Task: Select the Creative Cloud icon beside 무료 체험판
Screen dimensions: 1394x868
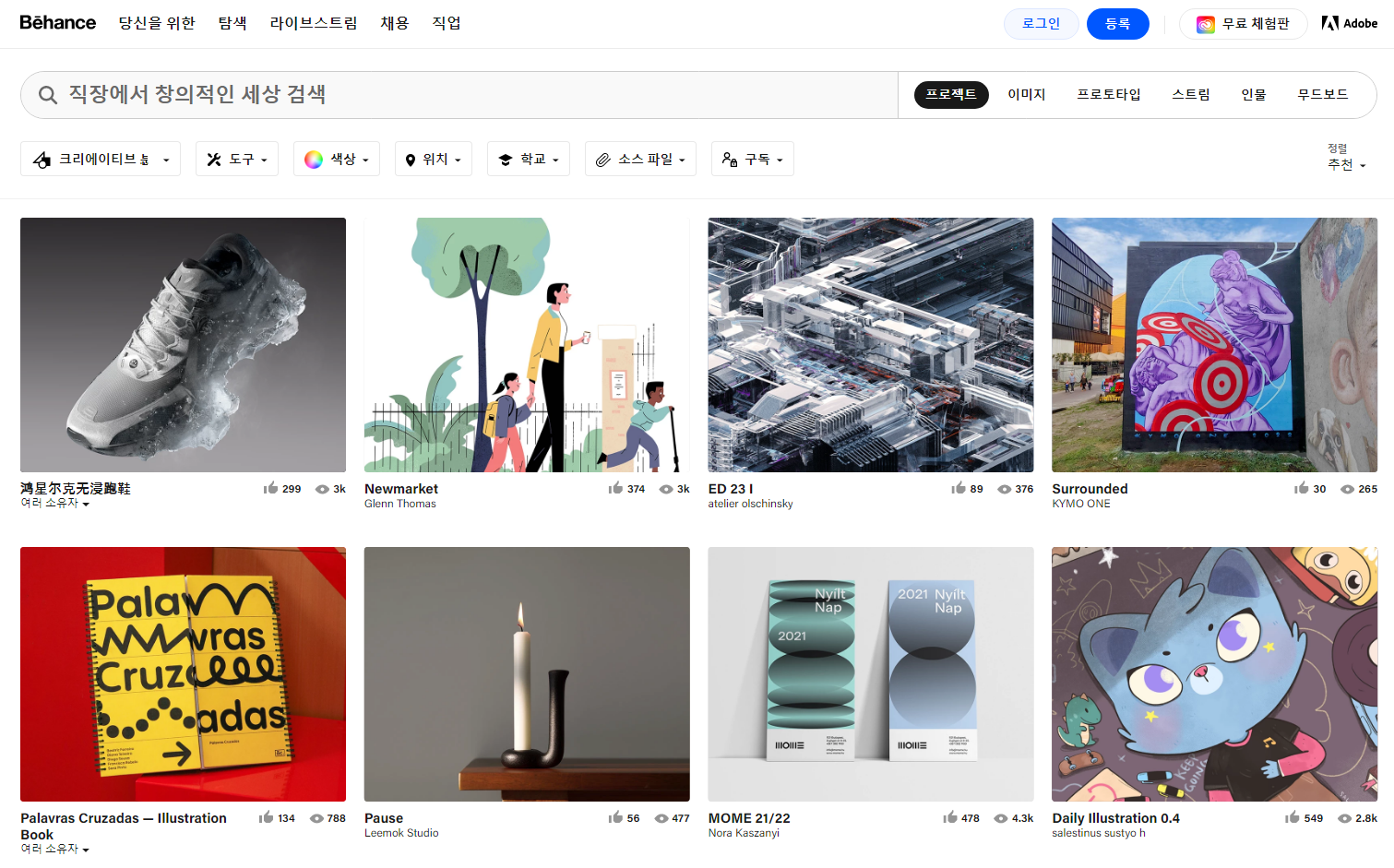Action: (1205, 24)
